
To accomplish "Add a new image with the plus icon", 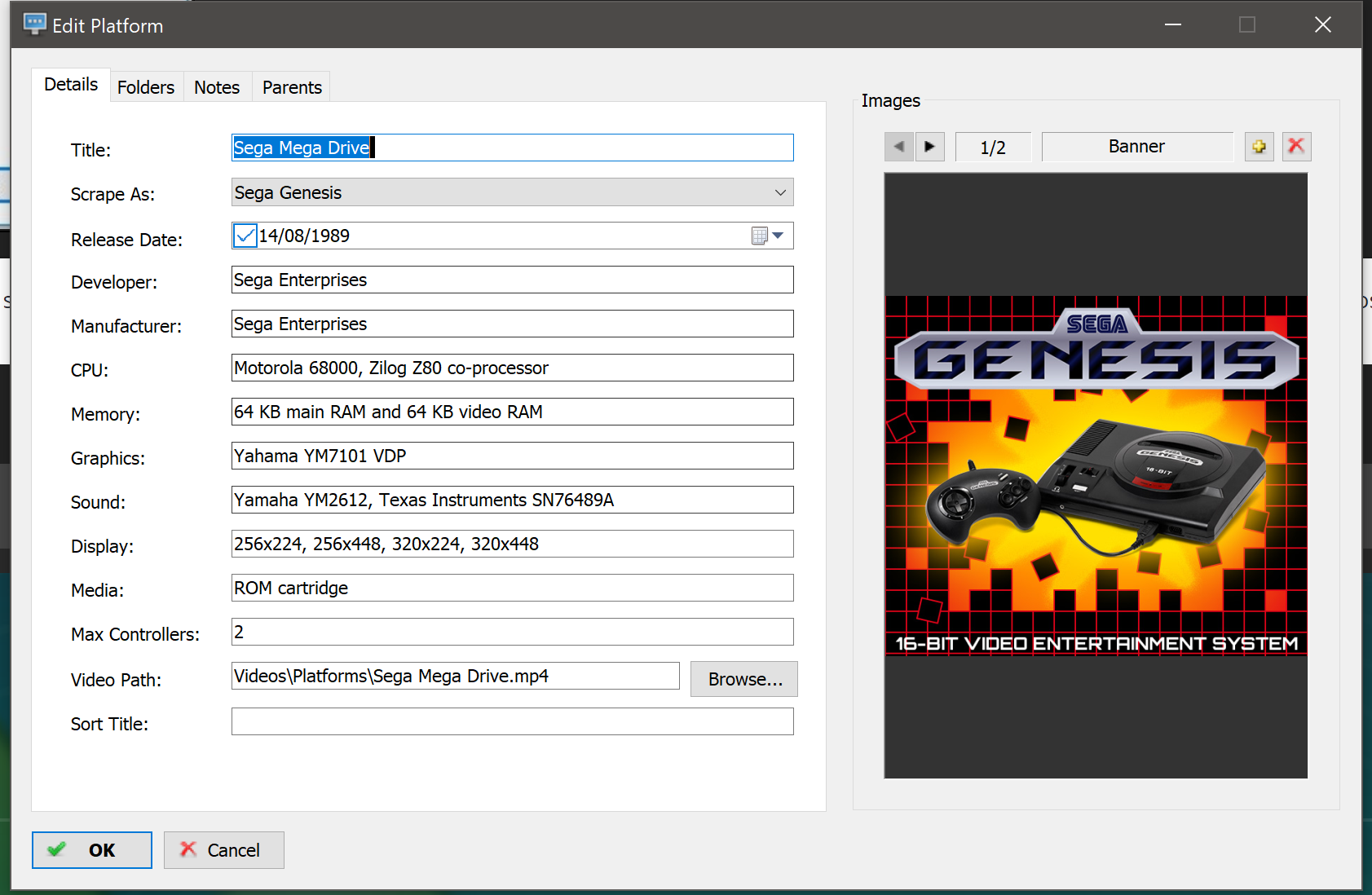I will click(1259, 147).
